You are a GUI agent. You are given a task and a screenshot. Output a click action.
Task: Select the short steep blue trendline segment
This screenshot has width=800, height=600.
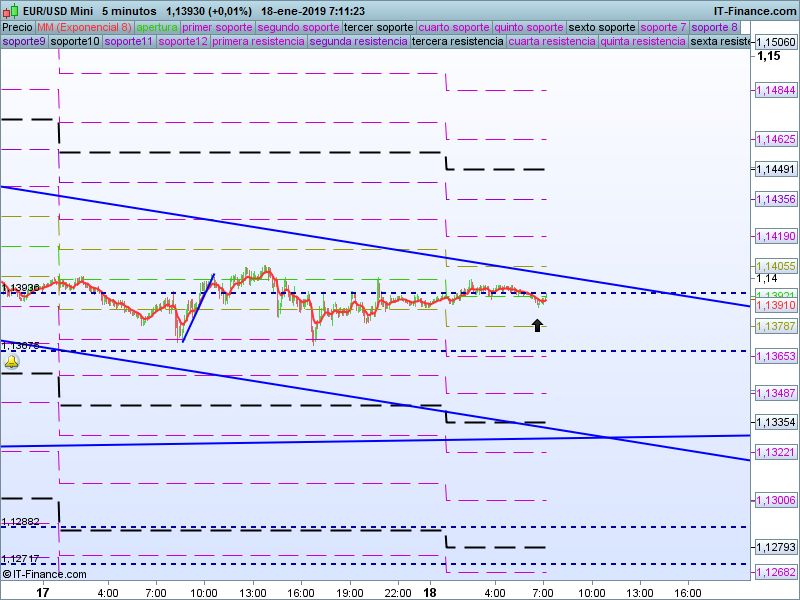click(x=198, y=308)
